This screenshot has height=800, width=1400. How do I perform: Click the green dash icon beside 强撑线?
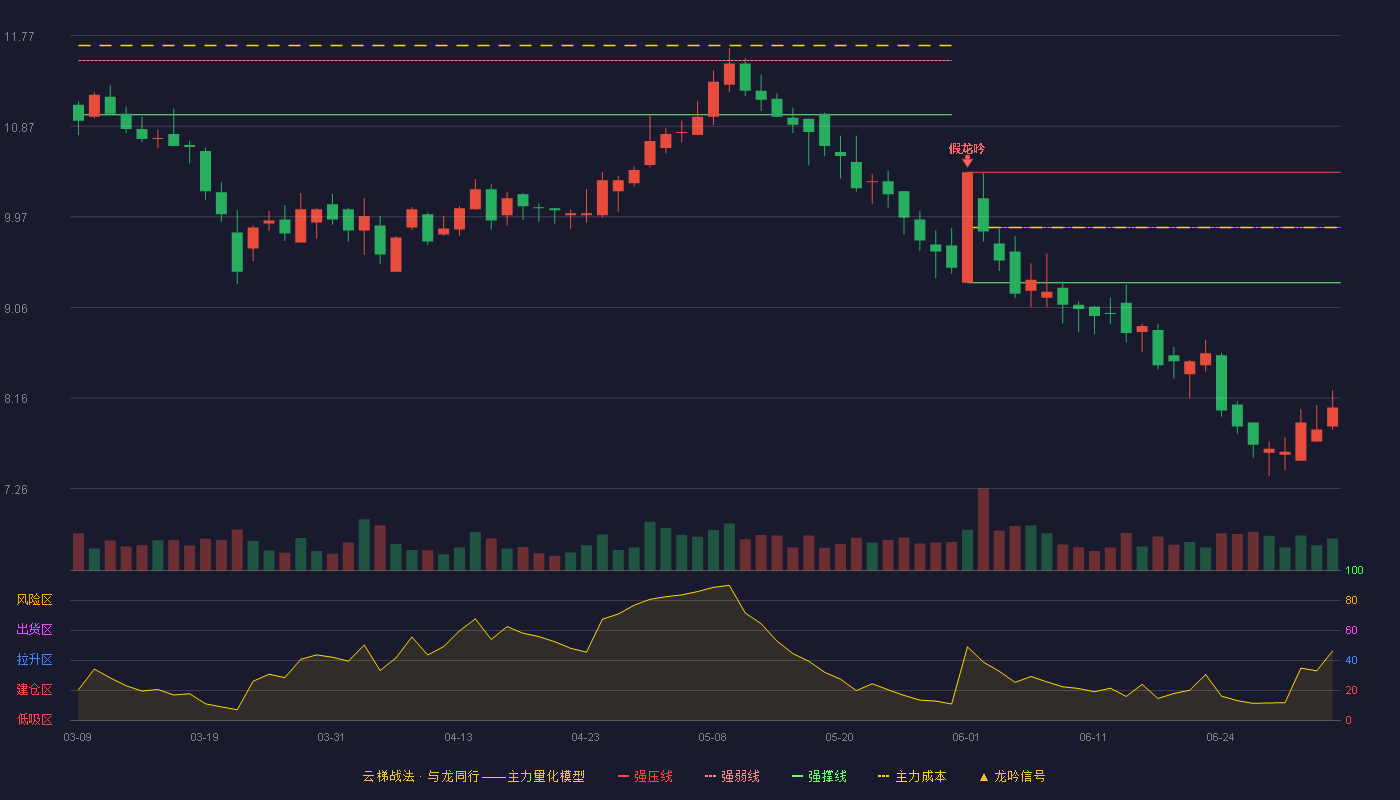pyautogui.click(x=797, y=777)
